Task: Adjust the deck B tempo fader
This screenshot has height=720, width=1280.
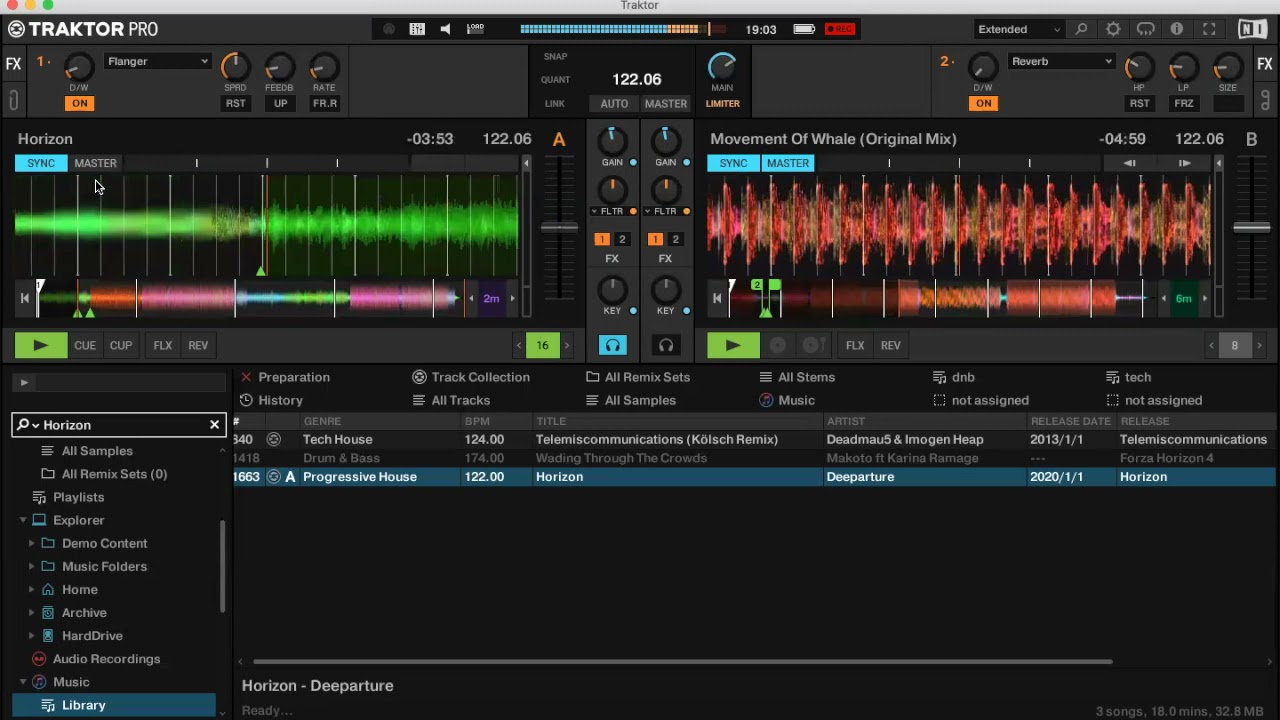Action: click(x=1251, y=228)
